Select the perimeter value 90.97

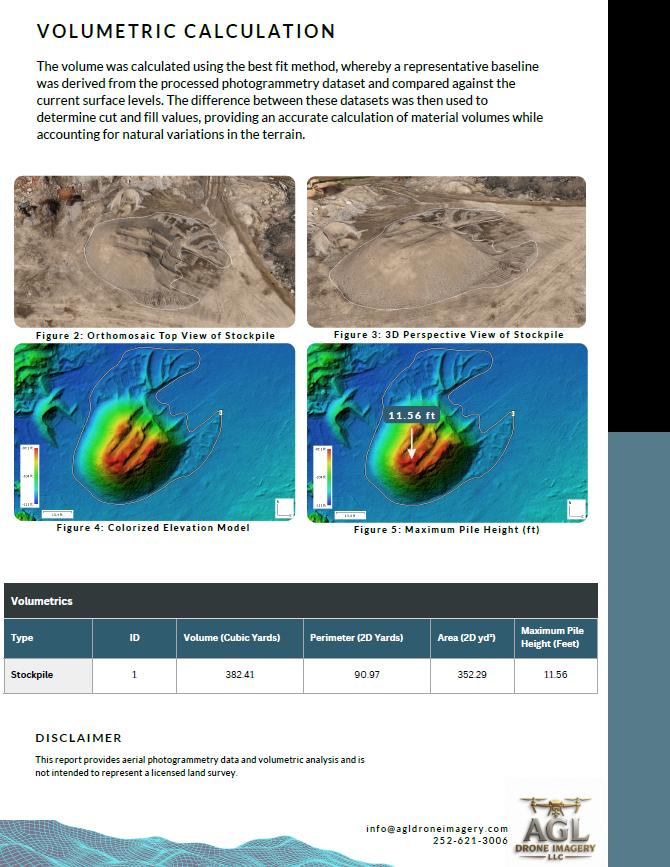[x=367, y=675]
